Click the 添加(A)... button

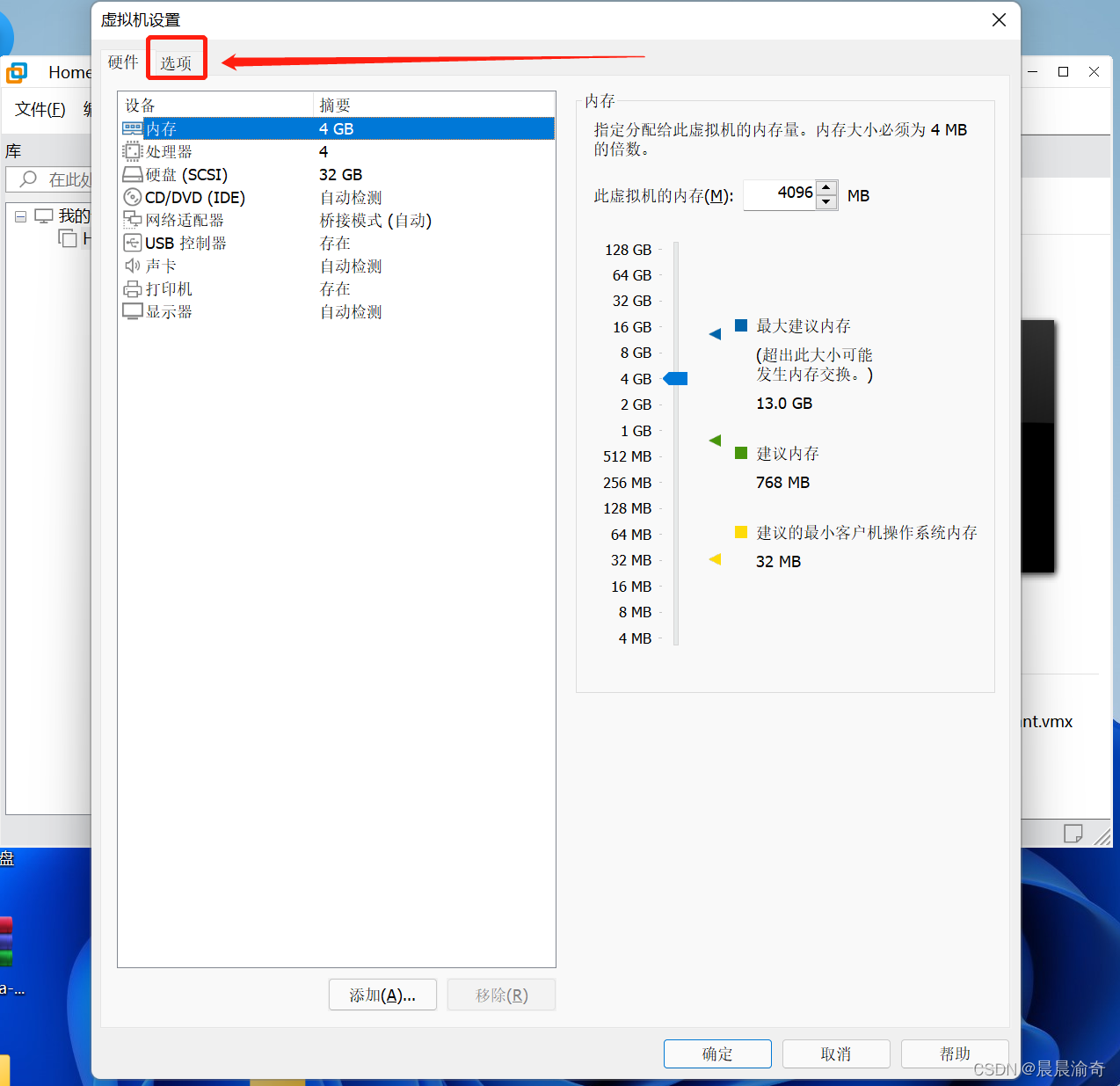[x=382, y=995]
